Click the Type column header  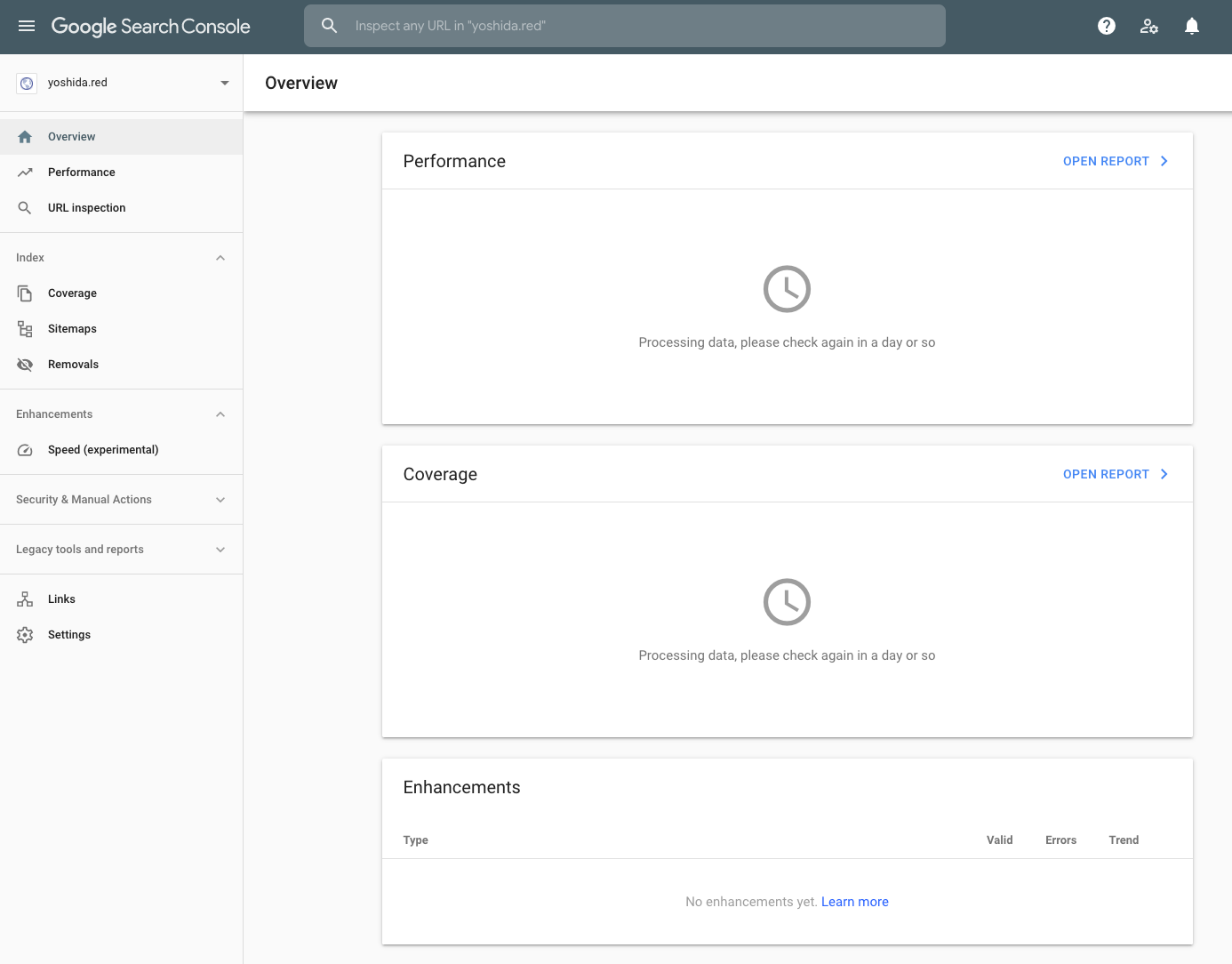pos(415,840)
